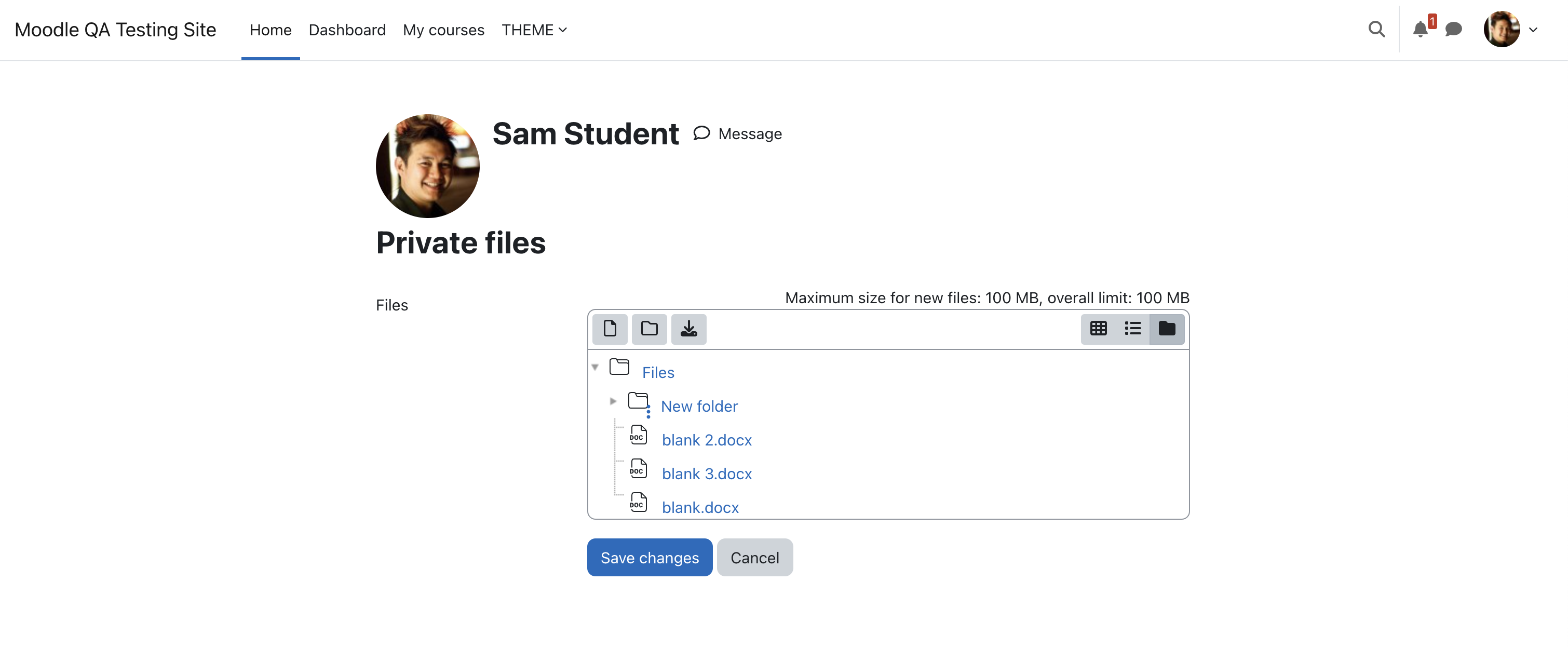
Task: Click Save changes button
Action: coord(650,558)
